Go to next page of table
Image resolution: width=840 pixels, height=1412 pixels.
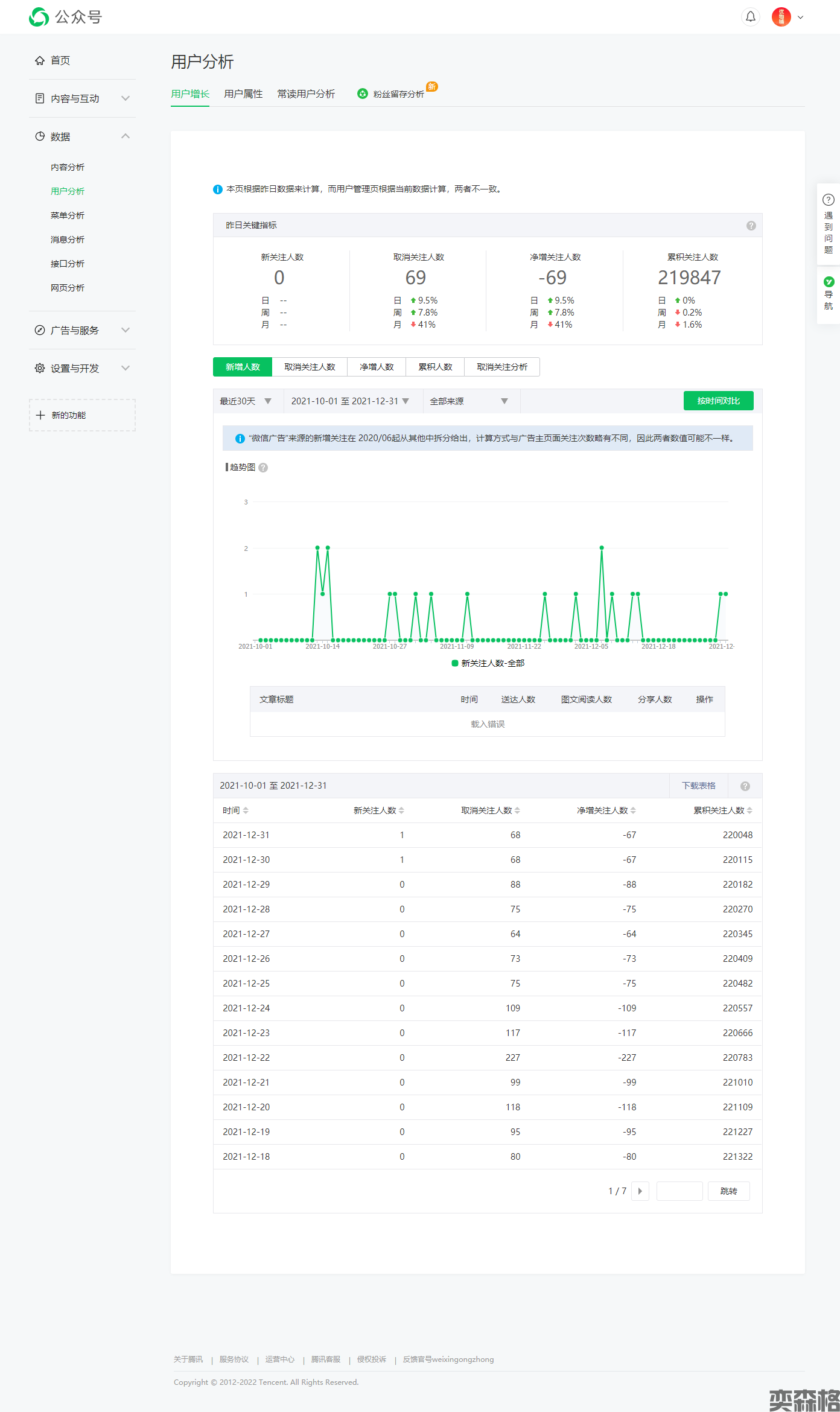click(x=640, y=1191)
